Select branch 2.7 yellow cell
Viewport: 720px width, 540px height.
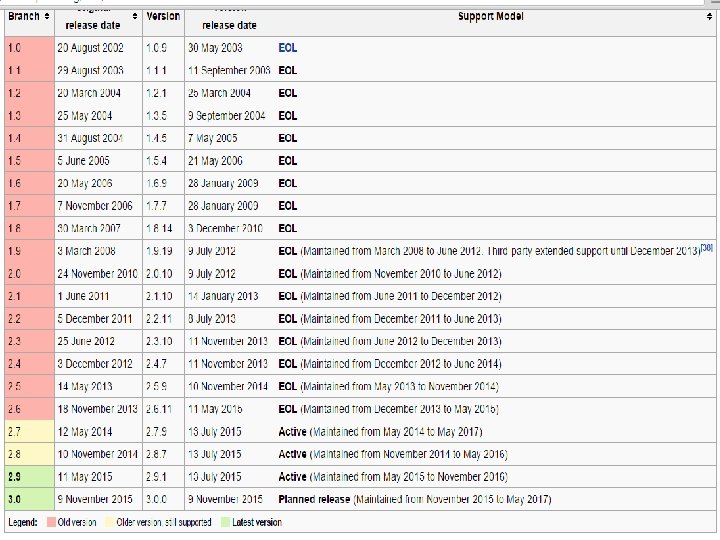coord(29,432)
